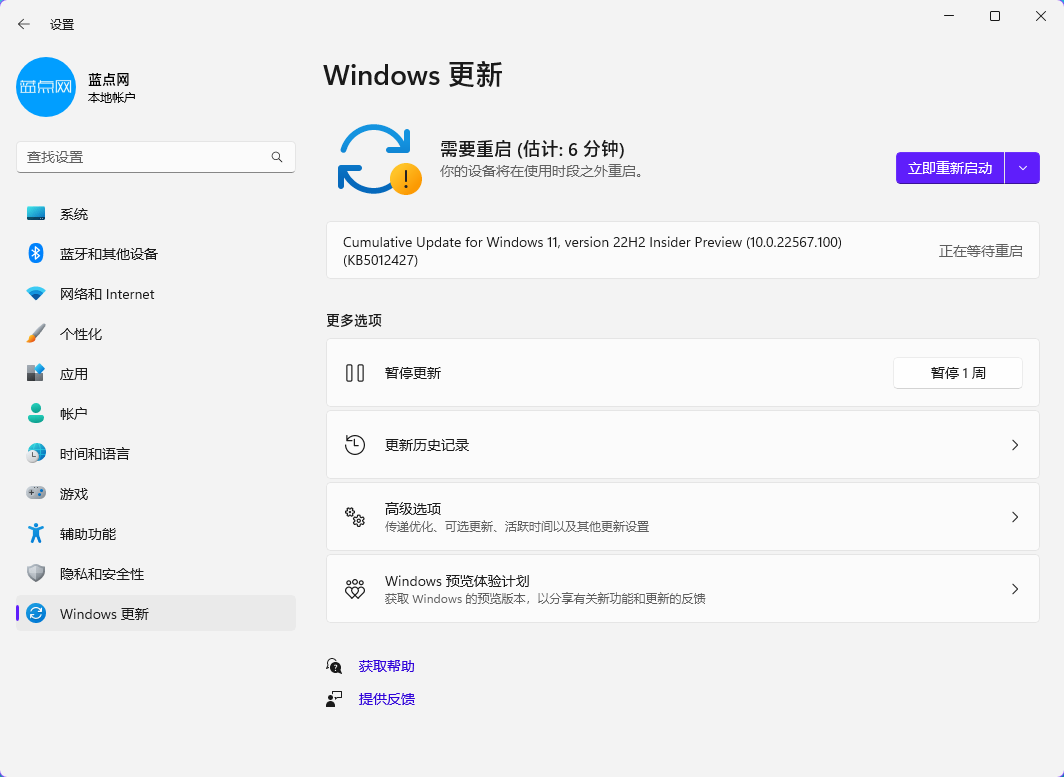Select the 应用 apps icon

coord(34,373)
